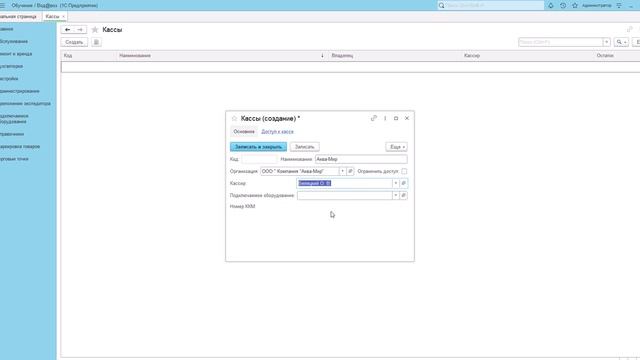Open the Еще dropdown menu
Image resolution: width=640 pixels, height=360 pixels.
click(396, 147)
